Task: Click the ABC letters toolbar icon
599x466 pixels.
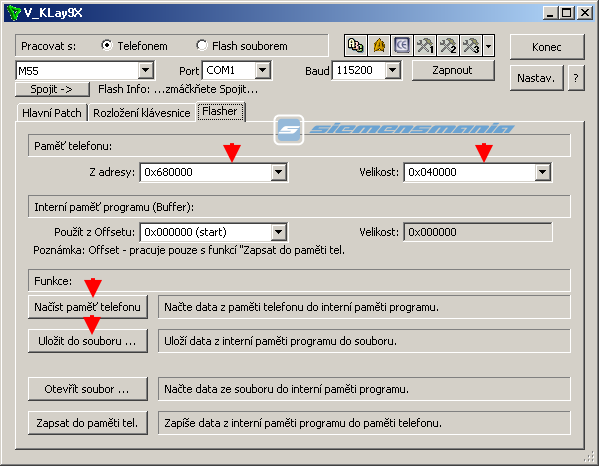Action: [356, 46]
